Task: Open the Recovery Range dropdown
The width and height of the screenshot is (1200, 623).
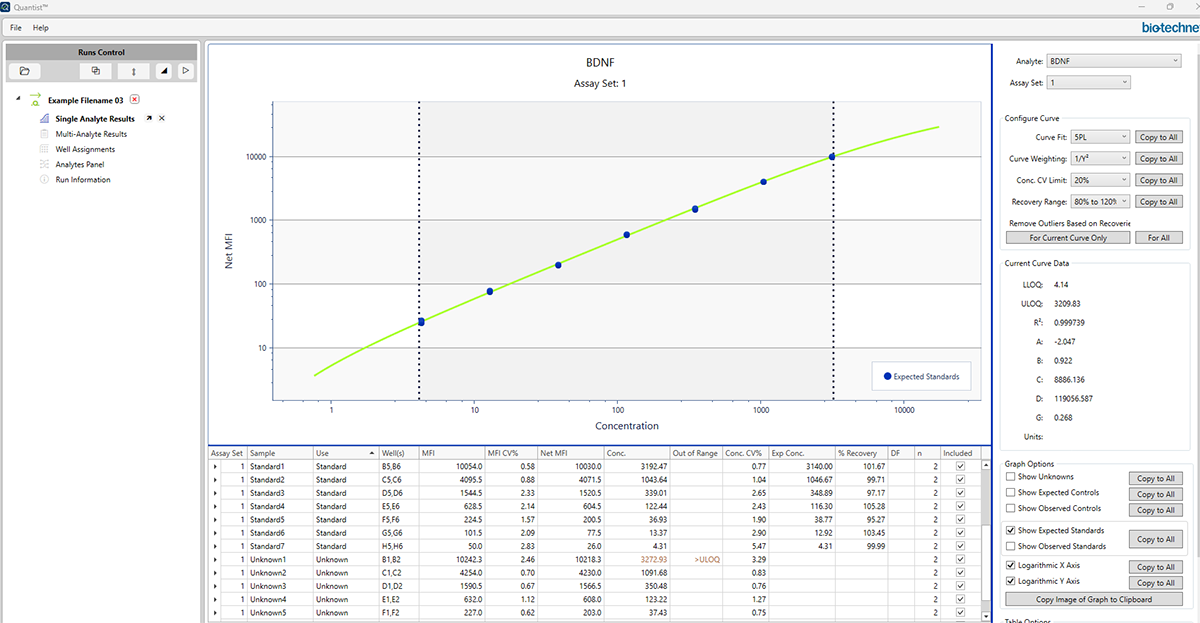Action: click(x=1100, y=202)
